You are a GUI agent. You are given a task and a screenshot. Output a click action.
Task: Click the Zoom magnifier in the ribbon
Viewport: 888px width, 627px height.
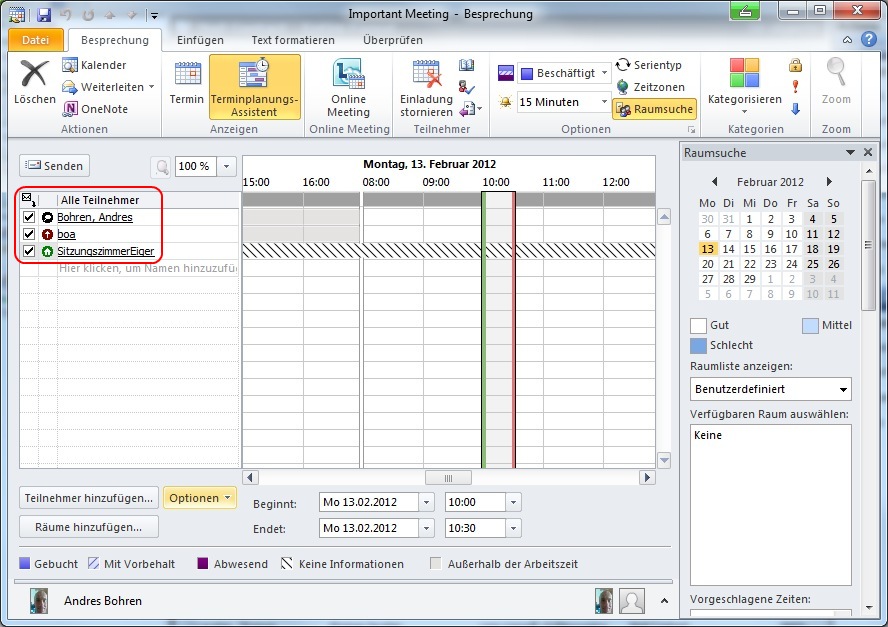tap(836, 72)
